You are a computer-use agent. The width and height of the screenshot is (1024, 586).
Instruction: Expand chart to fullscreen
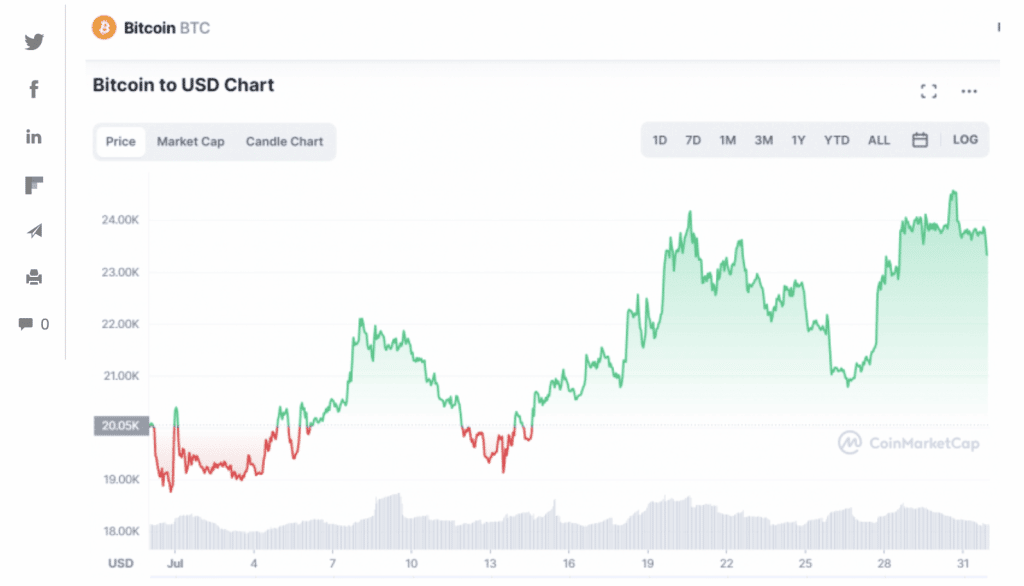pyautogui.click(x=929, y=91)
